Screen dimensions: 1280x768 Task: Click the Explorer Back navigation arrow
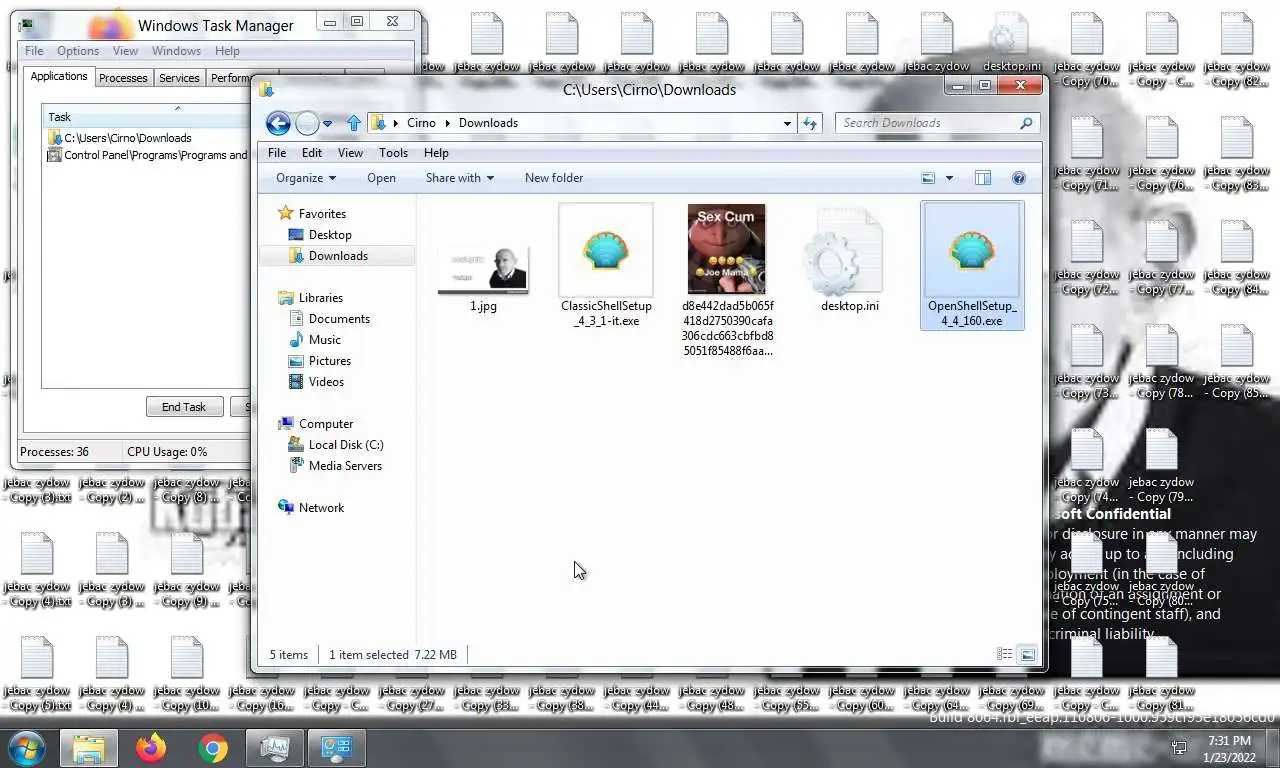[x=278, y=123]
